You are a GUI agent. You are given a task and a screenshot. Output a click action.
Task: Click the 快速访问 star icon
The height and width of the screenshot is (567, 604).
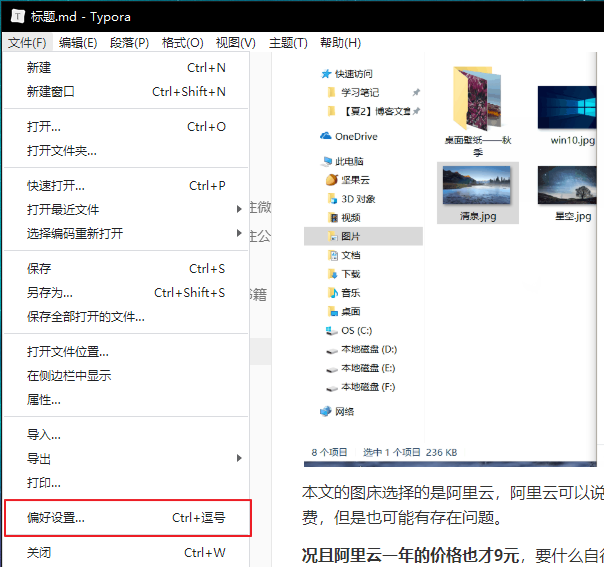[x=326, y=74]
